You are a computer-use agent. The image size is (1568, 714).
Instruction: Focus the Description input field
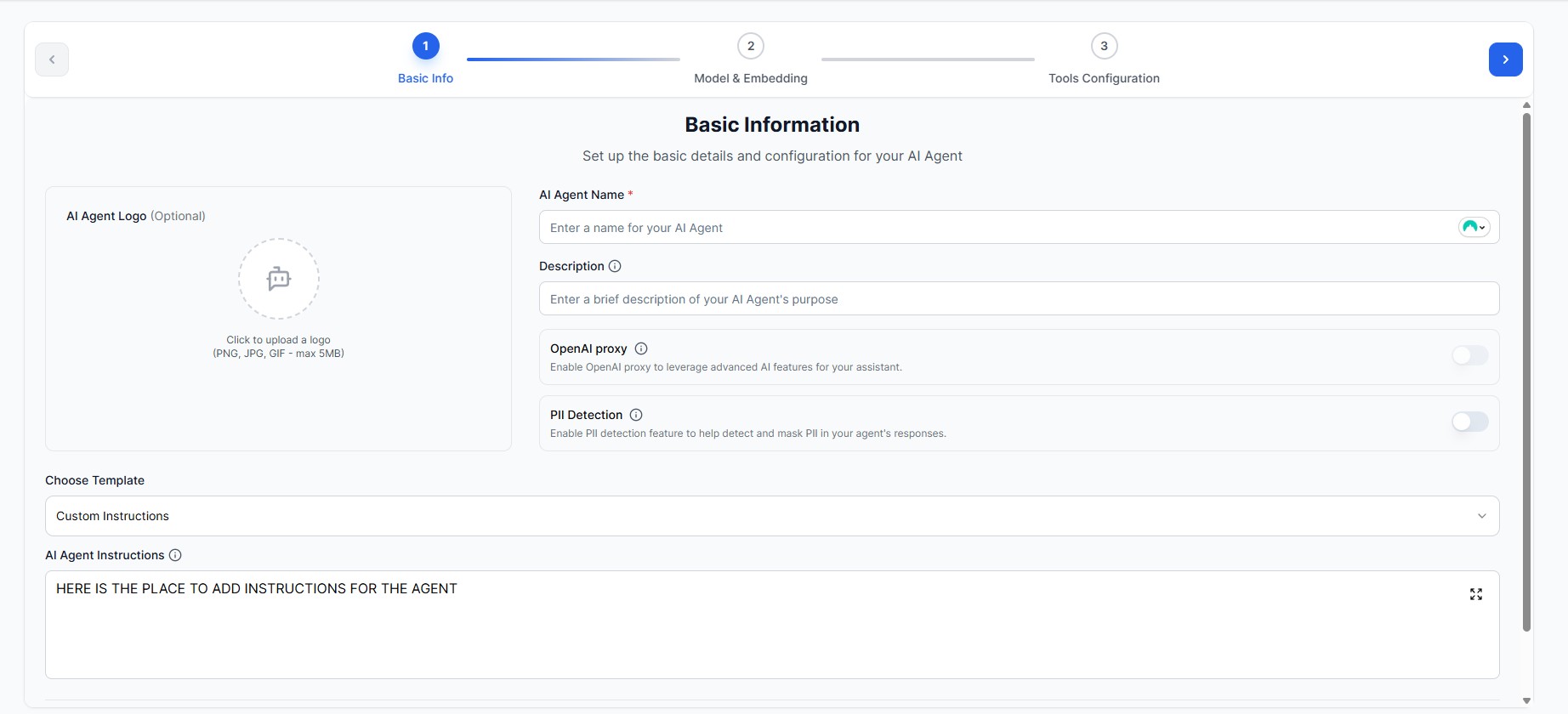point(1019,298)
